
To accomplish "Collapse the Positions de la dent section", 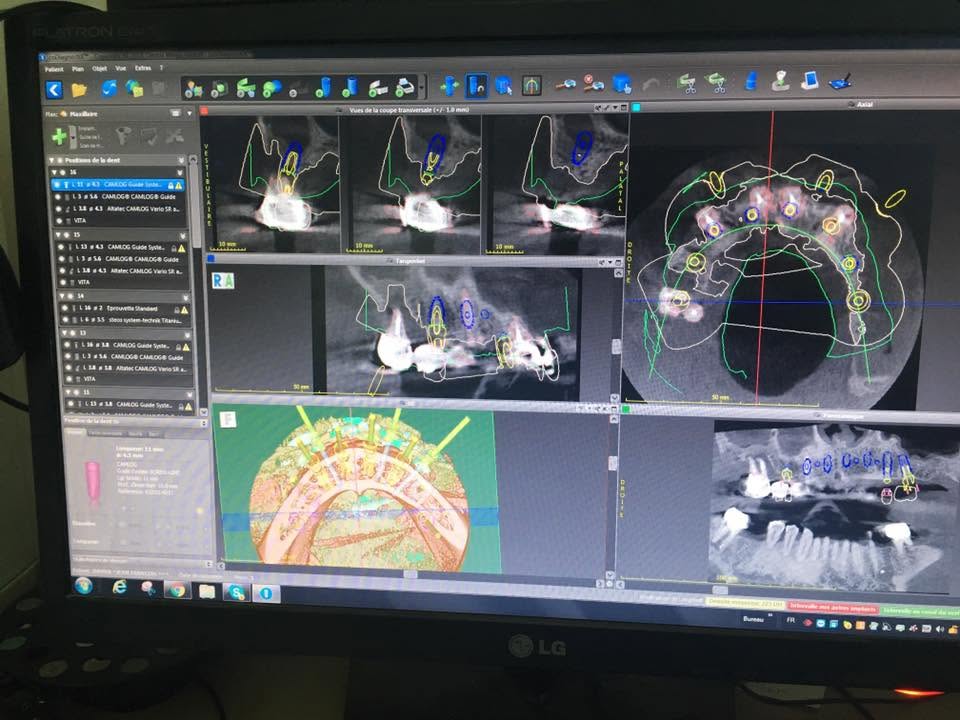I will 51,160.
